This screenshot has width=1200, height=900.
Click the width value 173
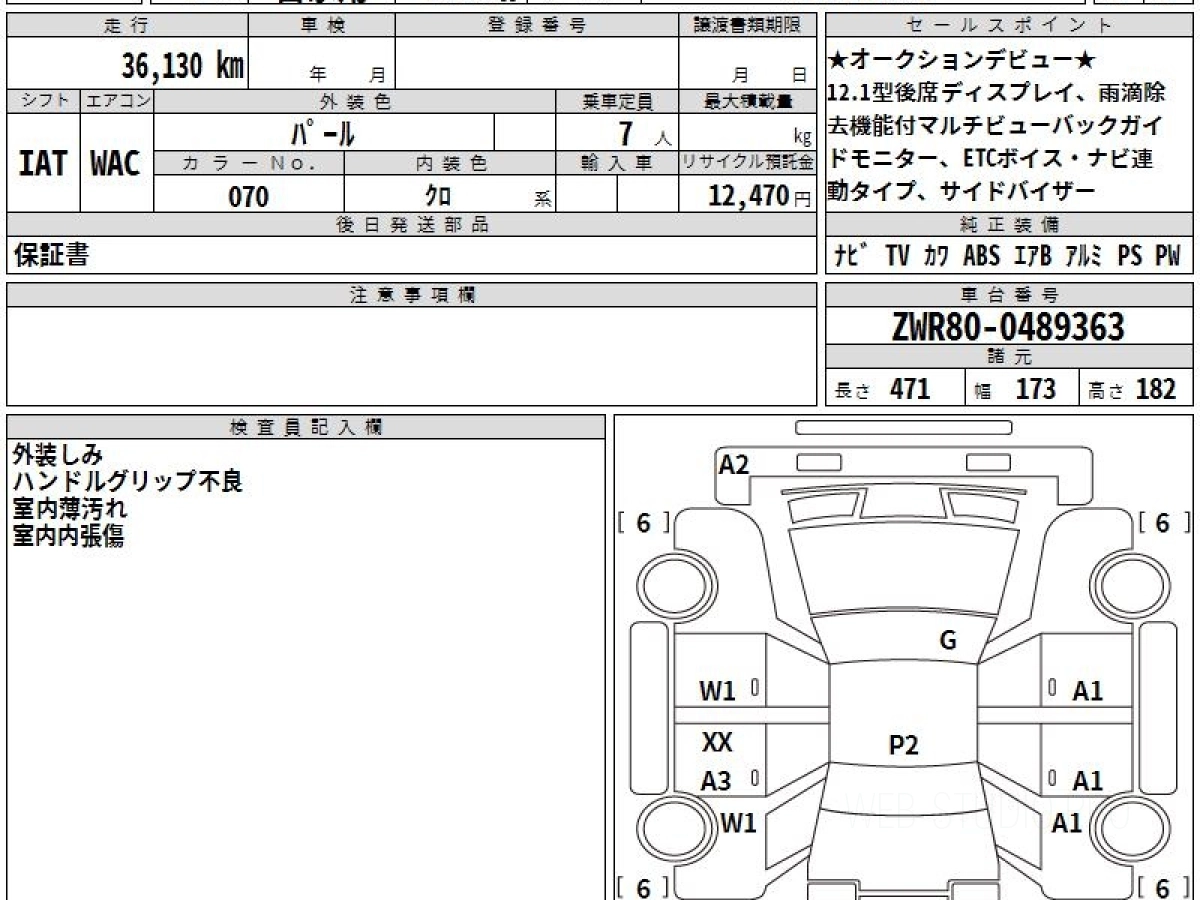(x=1035, y=389)
